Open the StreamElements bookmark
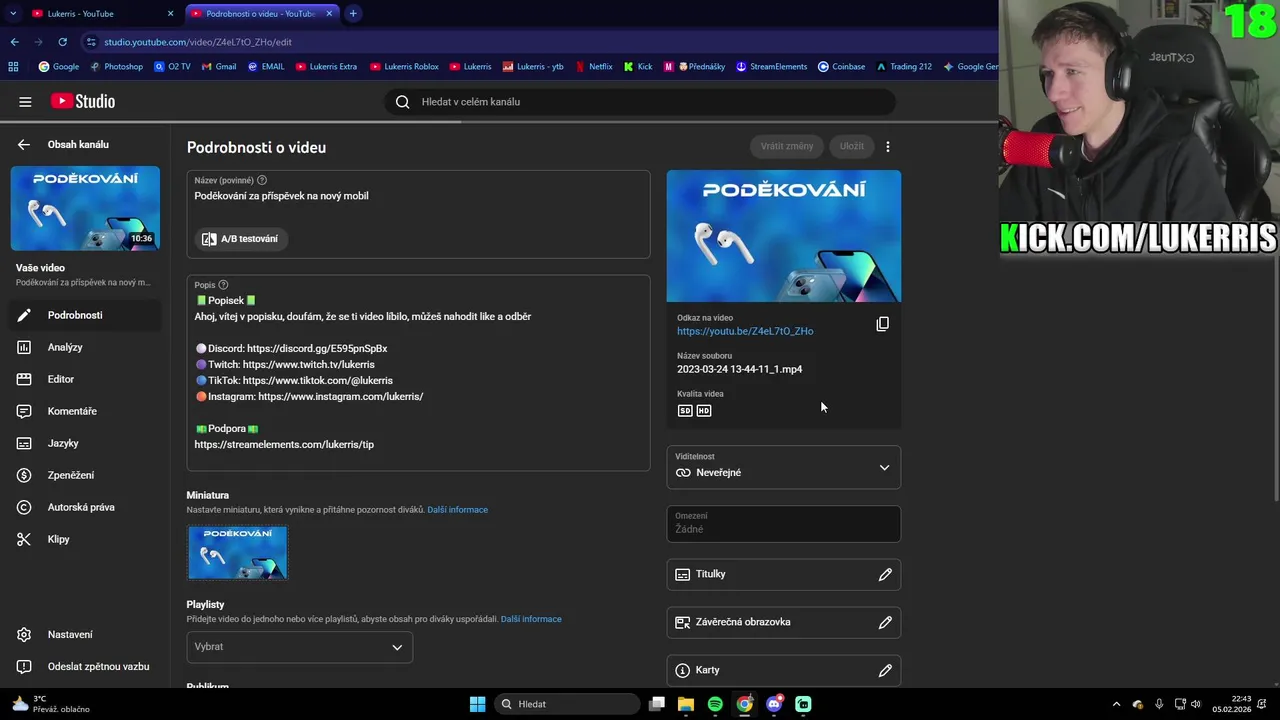The image size is (1280, 720). pyautogui.click(x=771, y=67)
